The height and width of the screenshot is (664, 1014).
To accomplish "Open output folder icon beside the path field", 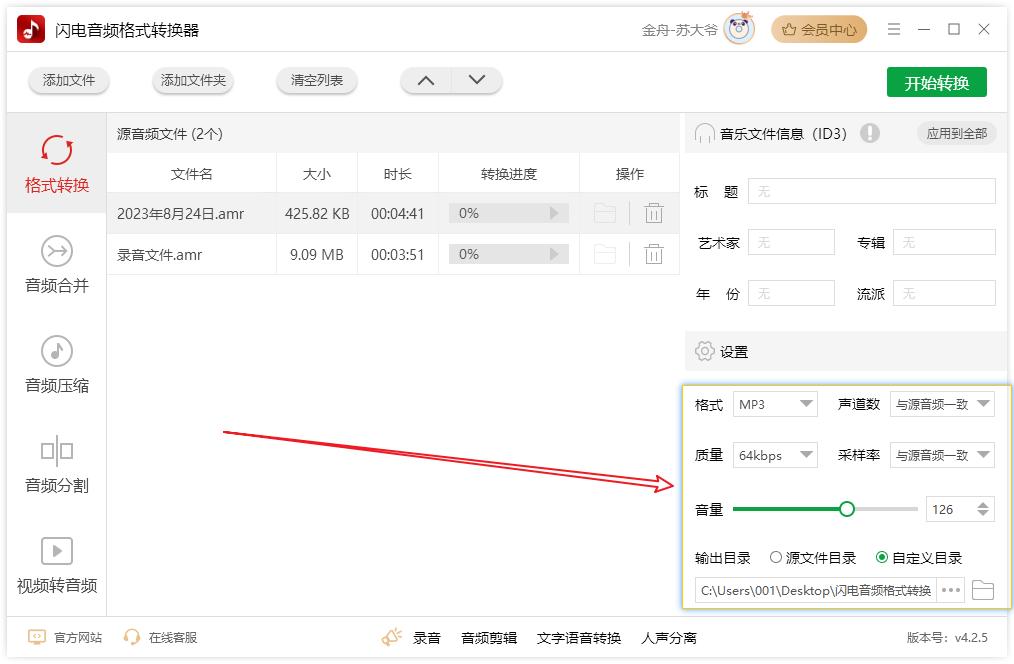I will tap(983, 590).
